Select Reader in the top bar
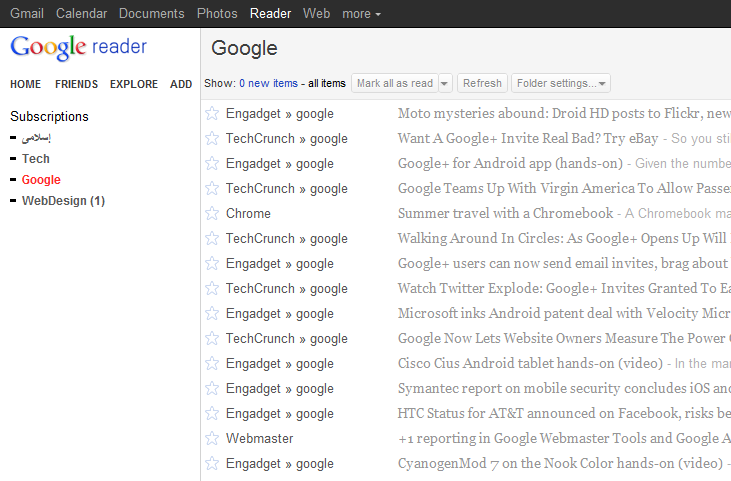Viewport: 731px width, 481px height. click(270, 14)
